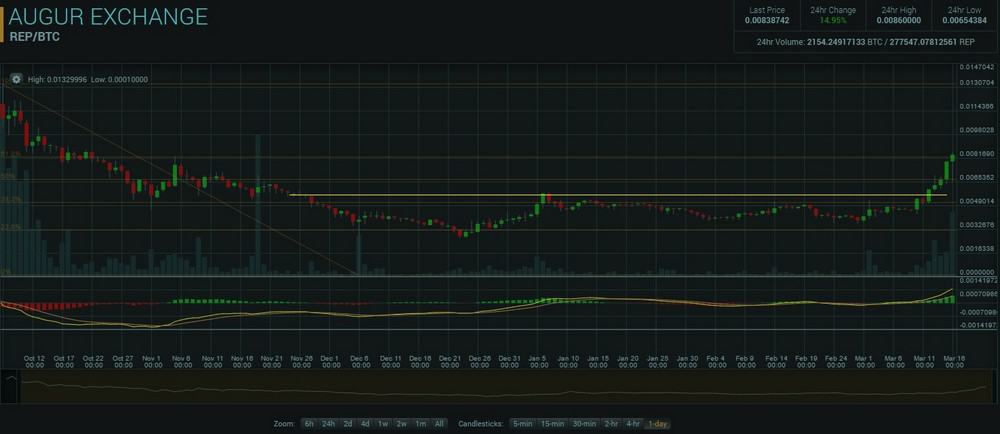Set zoom to 6h
Image resolution: width=1000 pixels, height=434 pixels.
[309, 423]
